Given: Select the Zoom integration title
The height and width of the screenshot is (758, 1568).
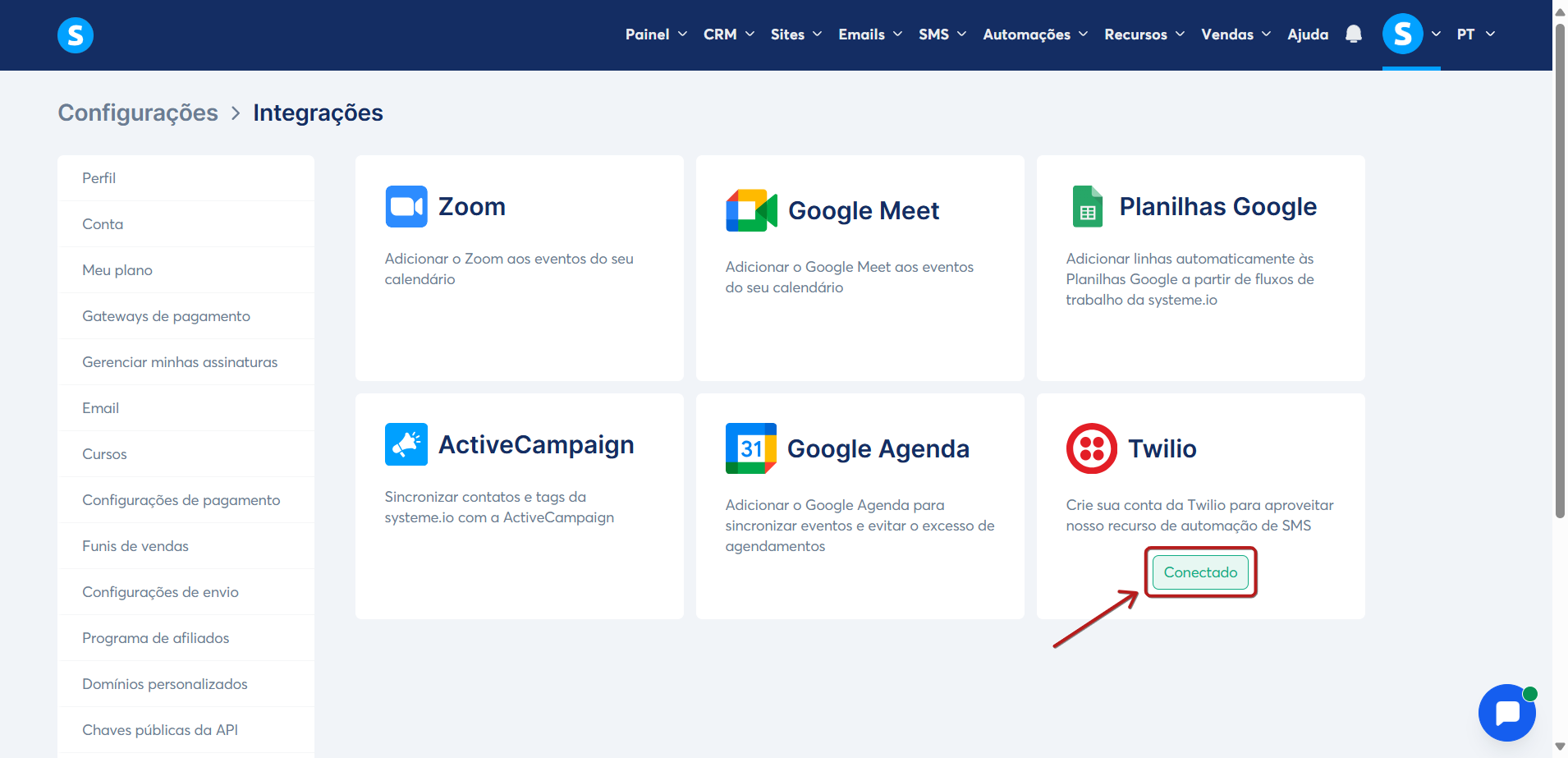Looking at the screenshot, I should 472,206.
